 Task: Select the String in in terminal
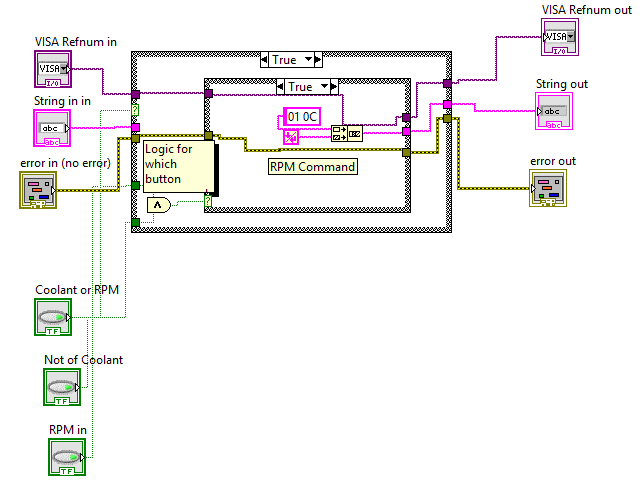tap(52, 128)
